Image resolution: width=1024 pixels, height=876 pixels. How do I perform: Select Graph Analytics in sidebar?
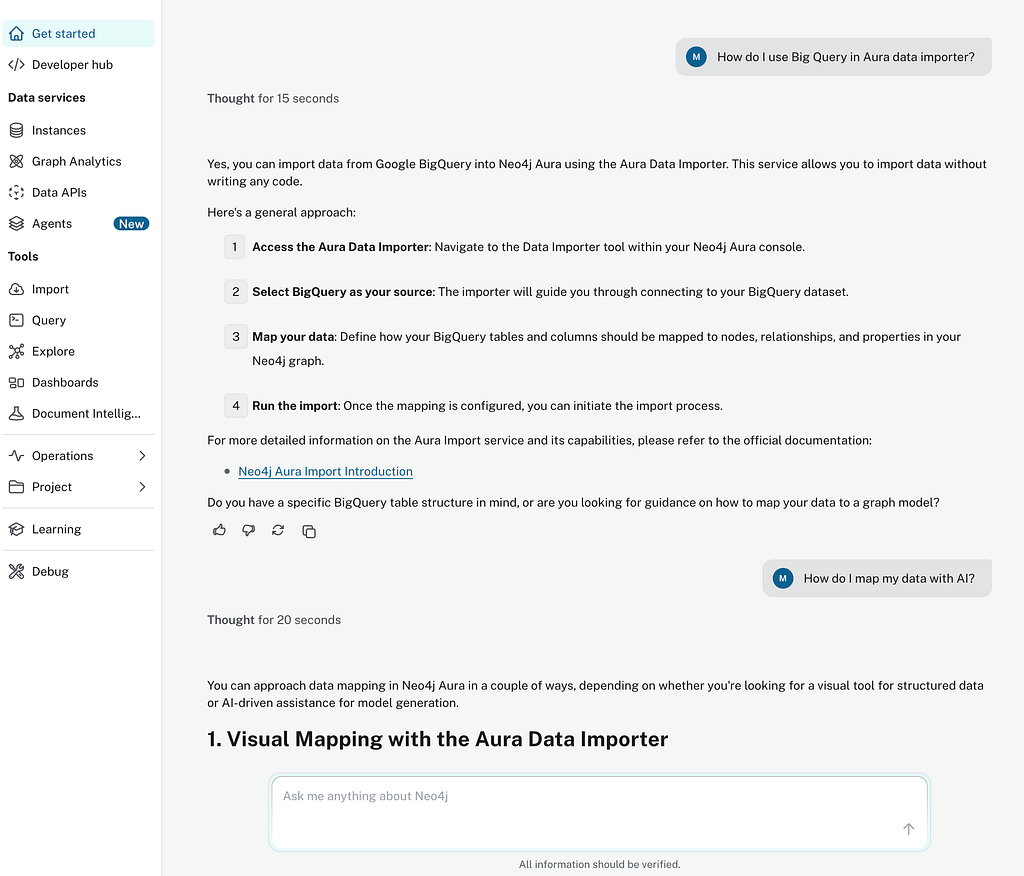tap(76, 161)
